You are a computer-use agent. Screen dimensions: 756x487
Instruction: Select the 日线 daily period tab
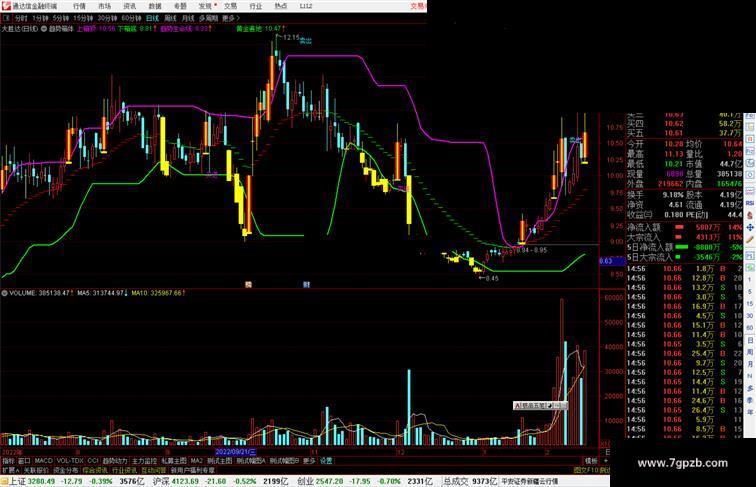[x=152, y=18]
